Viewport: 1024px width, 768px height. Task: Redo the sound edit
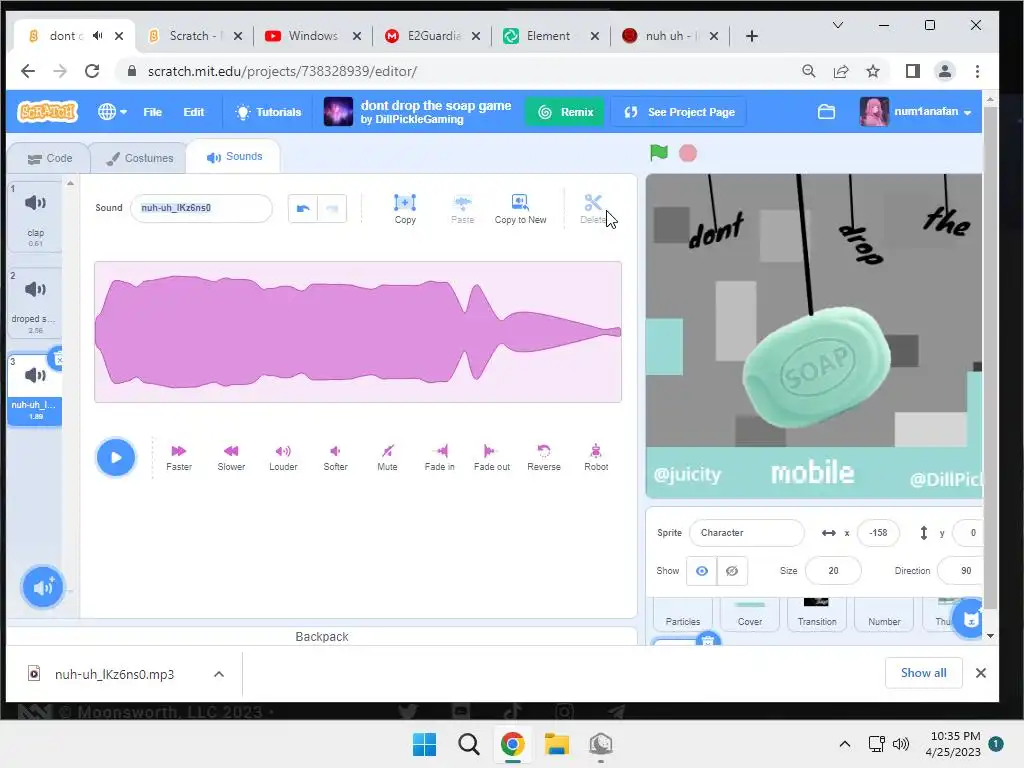point(332,208)
